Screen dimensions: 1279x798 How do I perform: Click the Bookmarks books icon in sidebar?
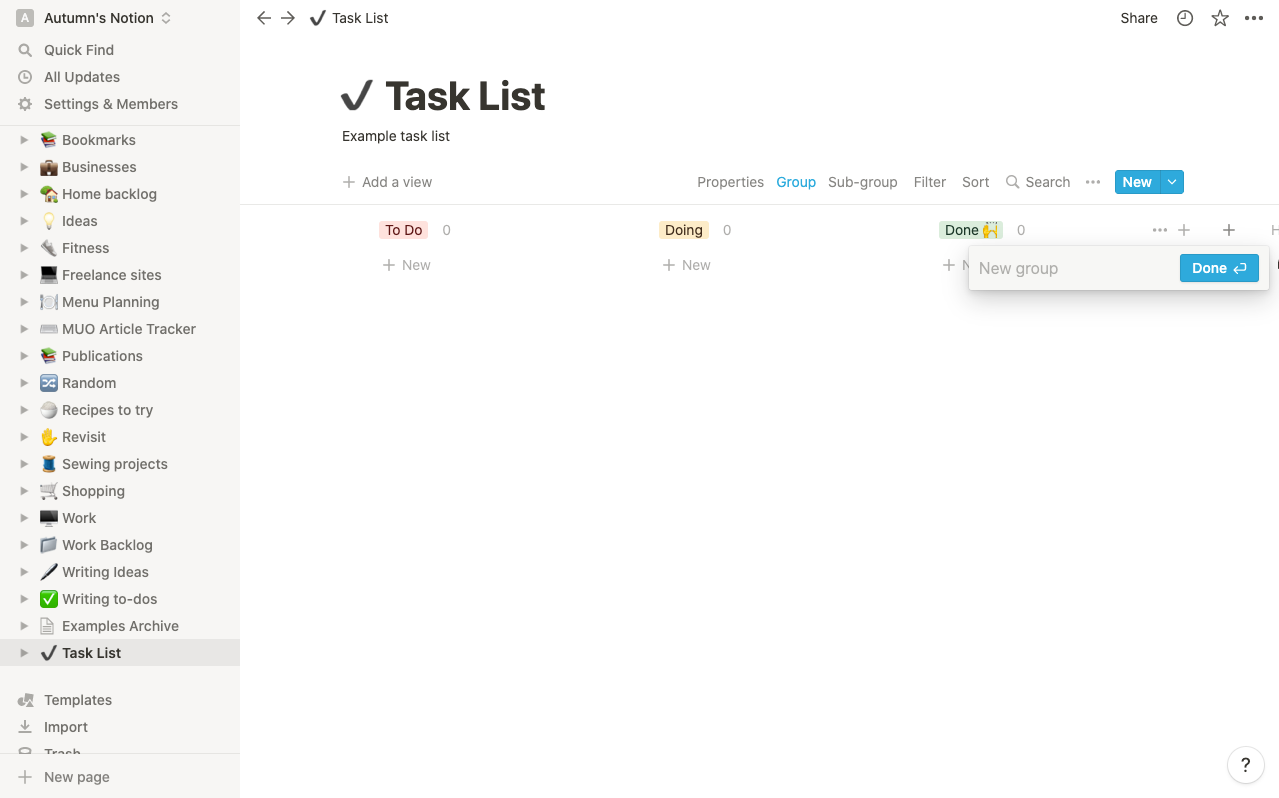(48, 140)
